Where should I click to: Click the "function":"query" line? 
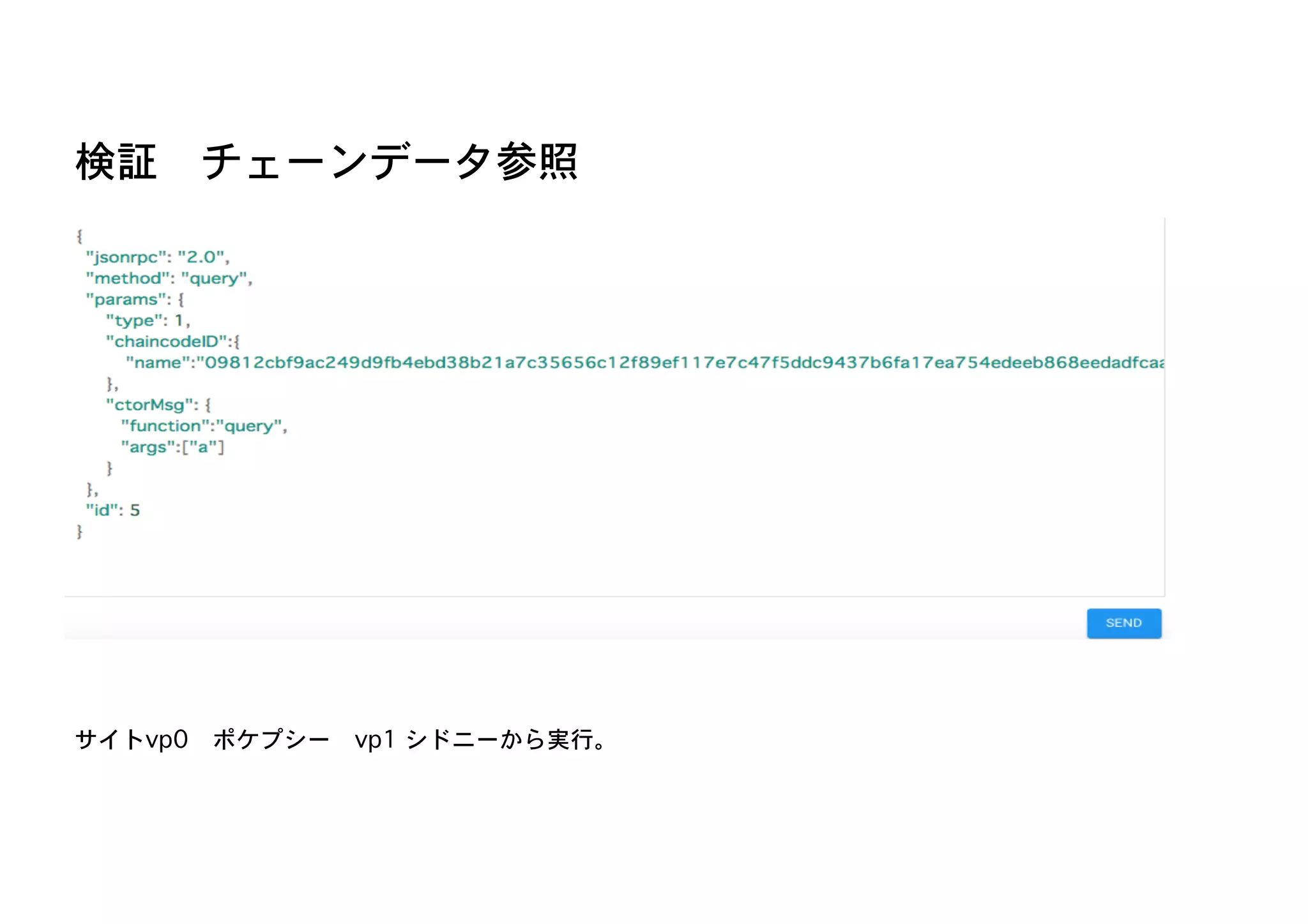coord(204,426)
